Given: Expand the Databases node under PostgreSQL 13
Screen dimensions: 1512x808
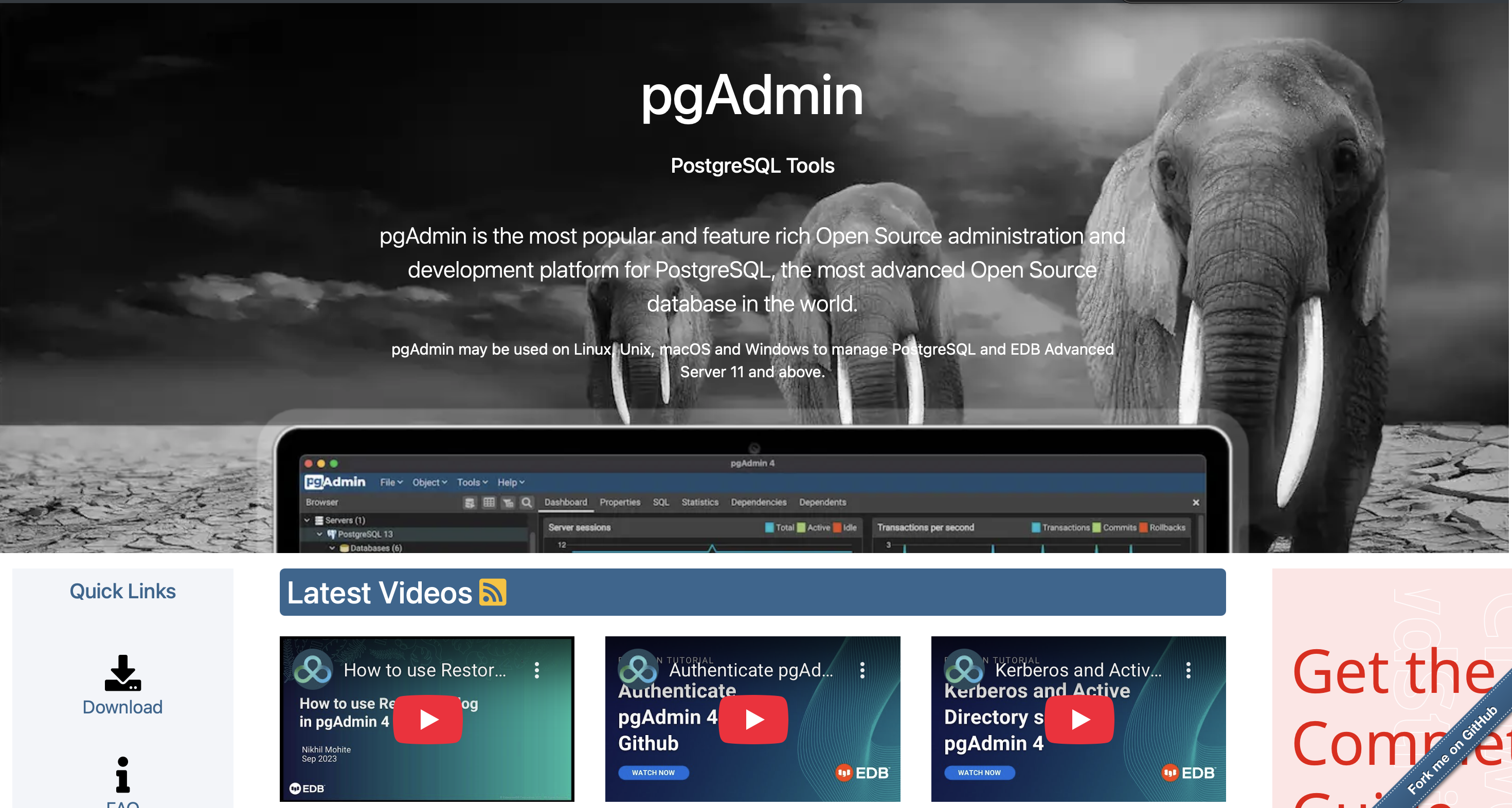Looking at the screenshot, I should coord(333,548).
